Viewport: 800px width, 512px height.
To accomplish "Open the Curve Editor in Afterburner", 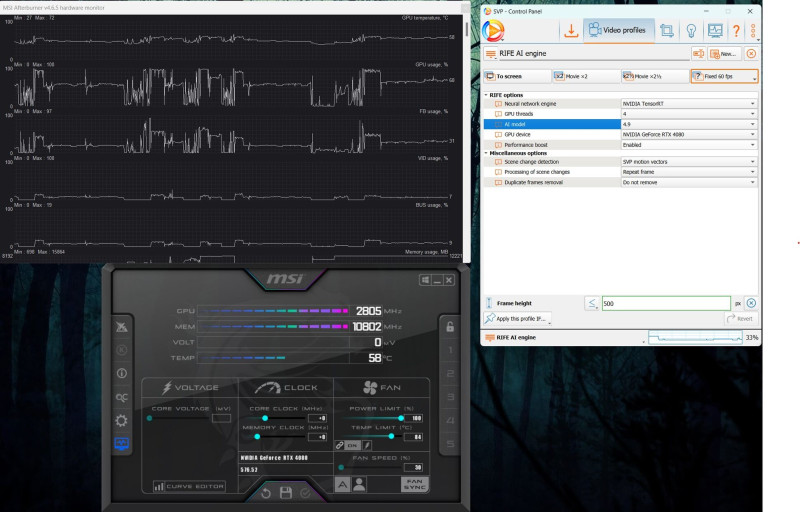I will coord(189,487).
